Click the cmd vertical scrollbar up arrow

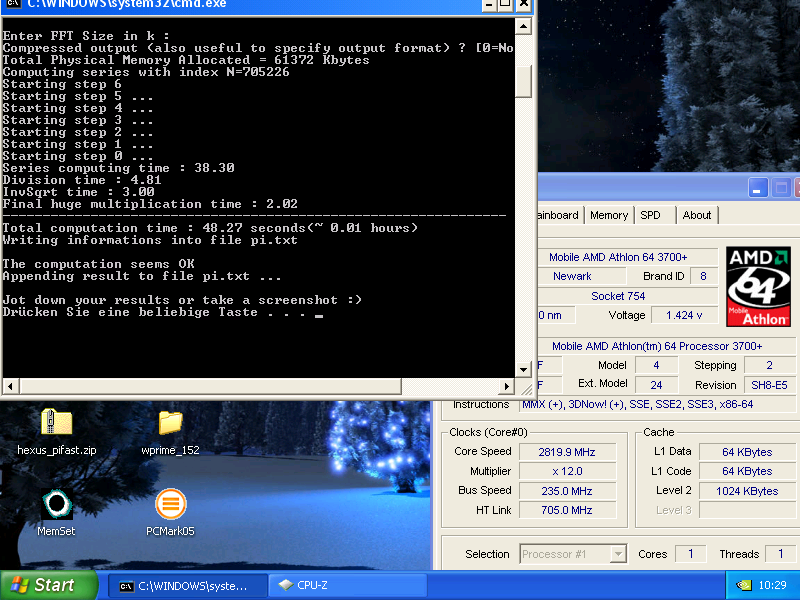(523, 26)
